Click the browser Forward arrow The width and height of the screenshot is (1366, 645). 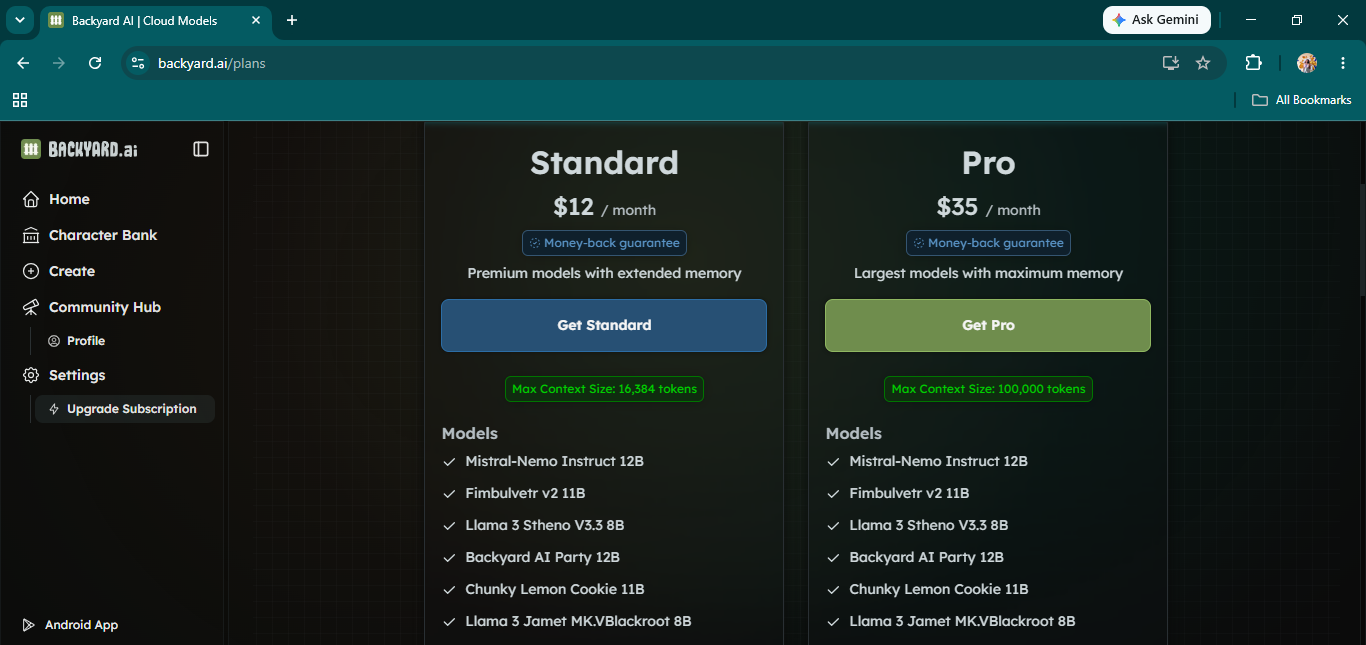tap(59, 63)
